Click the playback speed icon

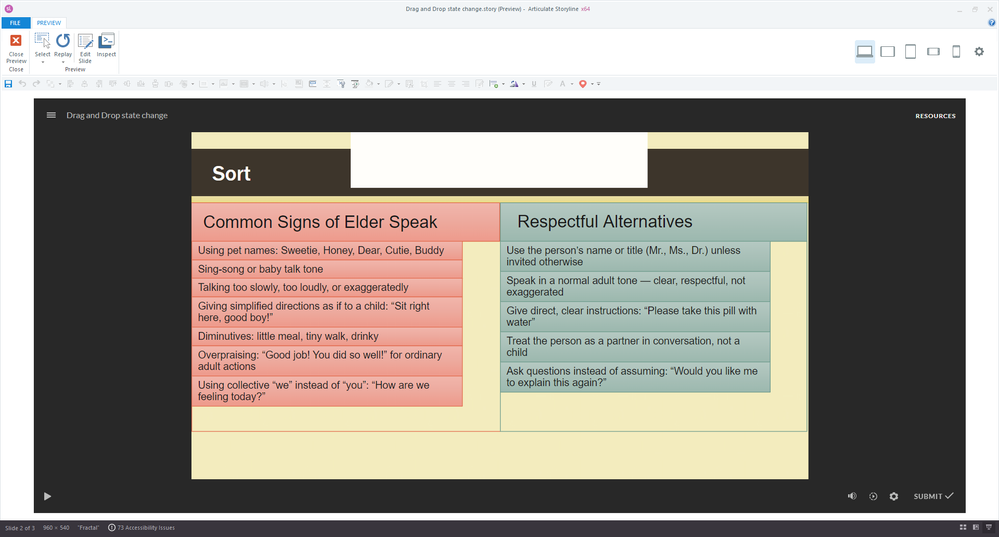tap(873, 496)
